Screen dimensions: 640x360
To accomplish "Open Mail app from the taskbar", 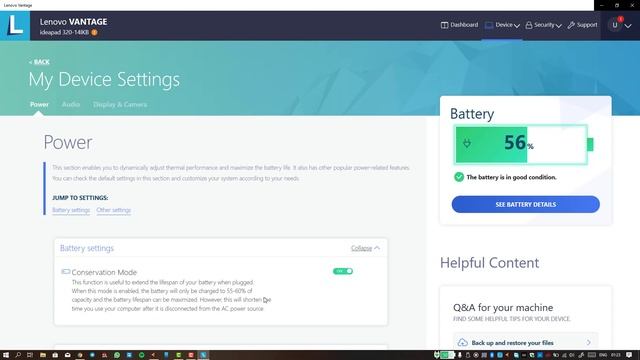I will 67,355.
